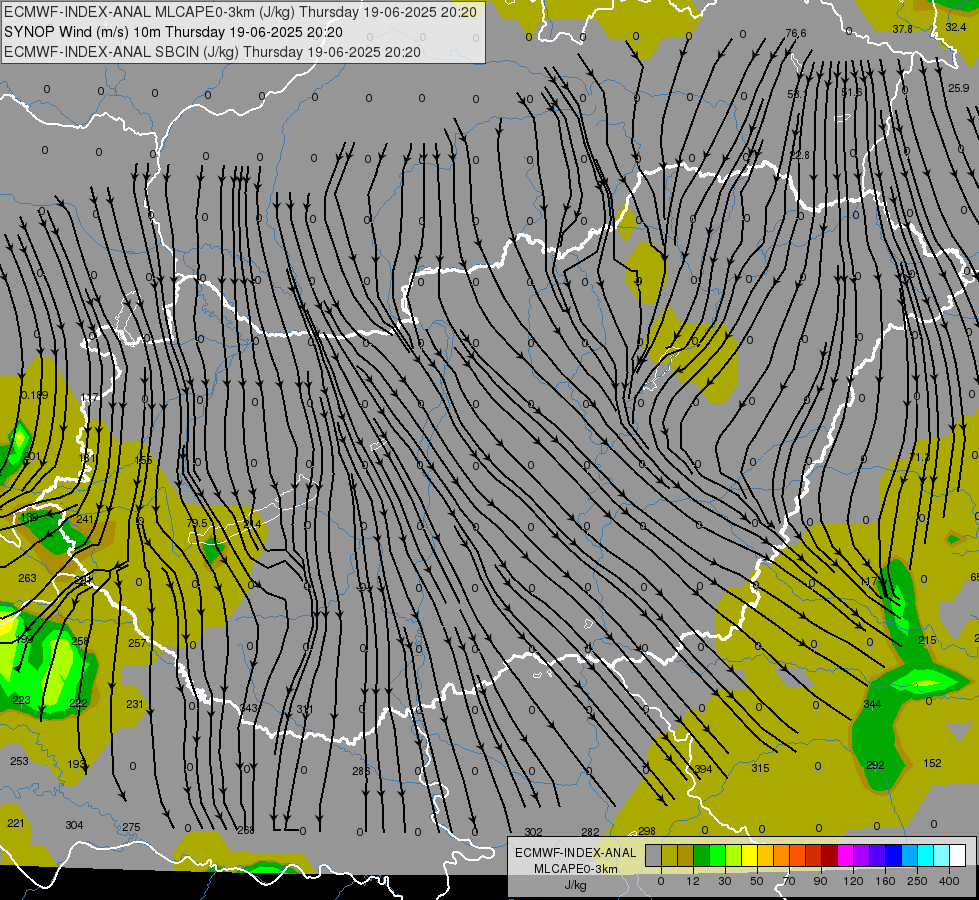Click the map value '221'
The width and height of the screenshot is (979, 900).
(16, 823)
